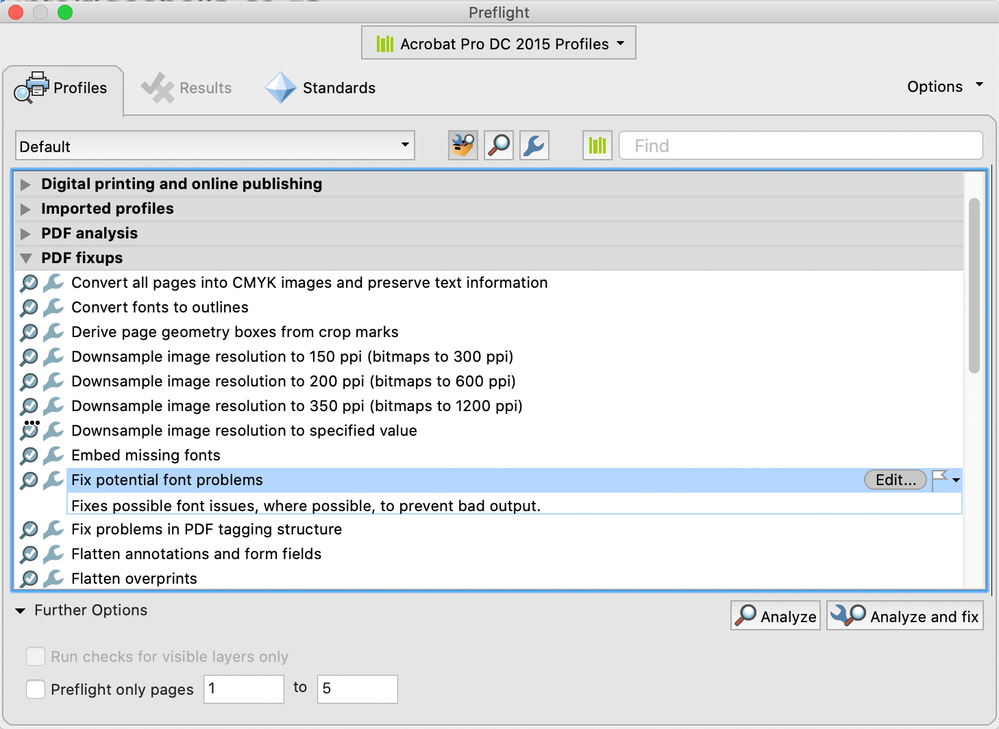This screenshot has width=999, height=729.
Task: Click wrench icon of Fix problems in PDF tagging
Action: tap(54, 529)
